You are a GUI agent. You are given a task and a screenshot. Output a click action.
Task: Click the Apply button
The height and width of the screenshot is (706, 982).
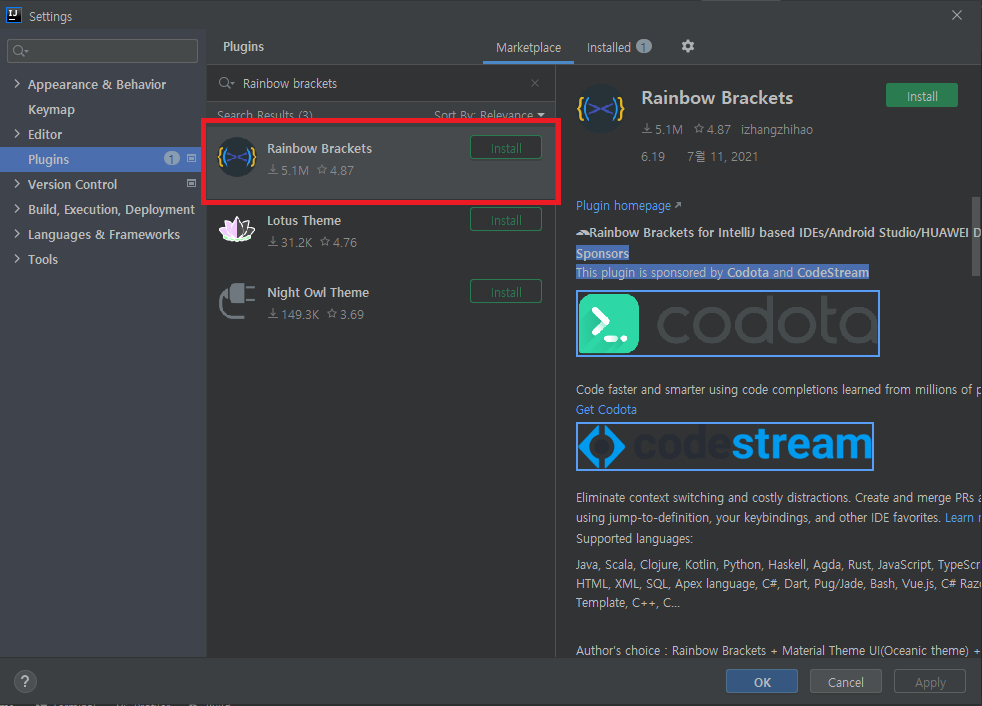[929, 682]
